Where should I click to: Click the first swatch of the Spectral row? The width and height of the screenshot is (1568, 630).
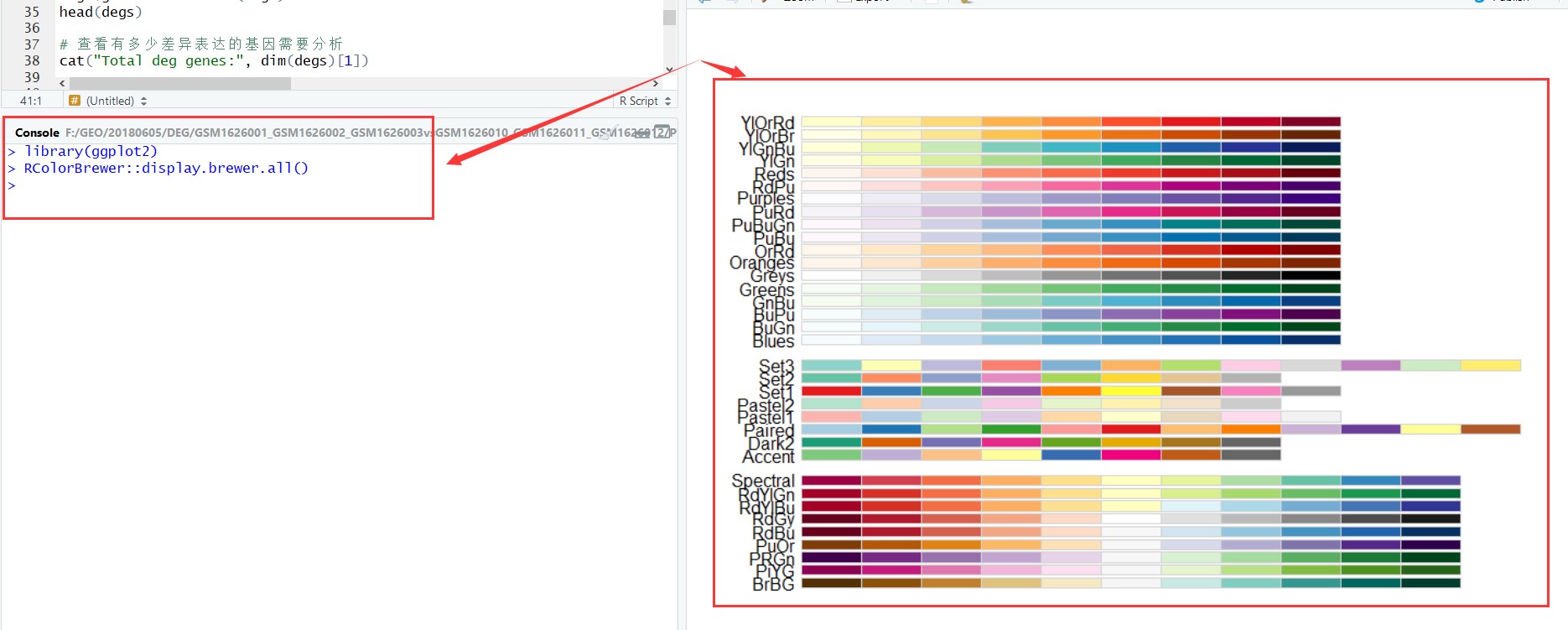coord(831,481)
